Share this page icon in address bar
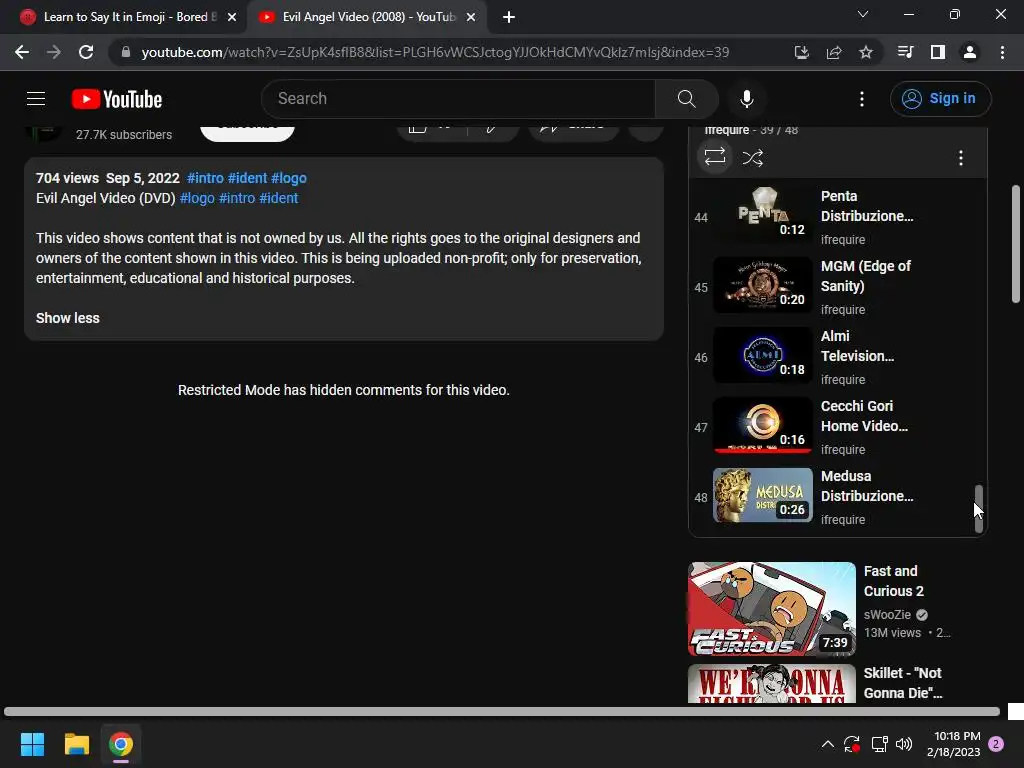1024x768 pixels. (x=834, y=52)
